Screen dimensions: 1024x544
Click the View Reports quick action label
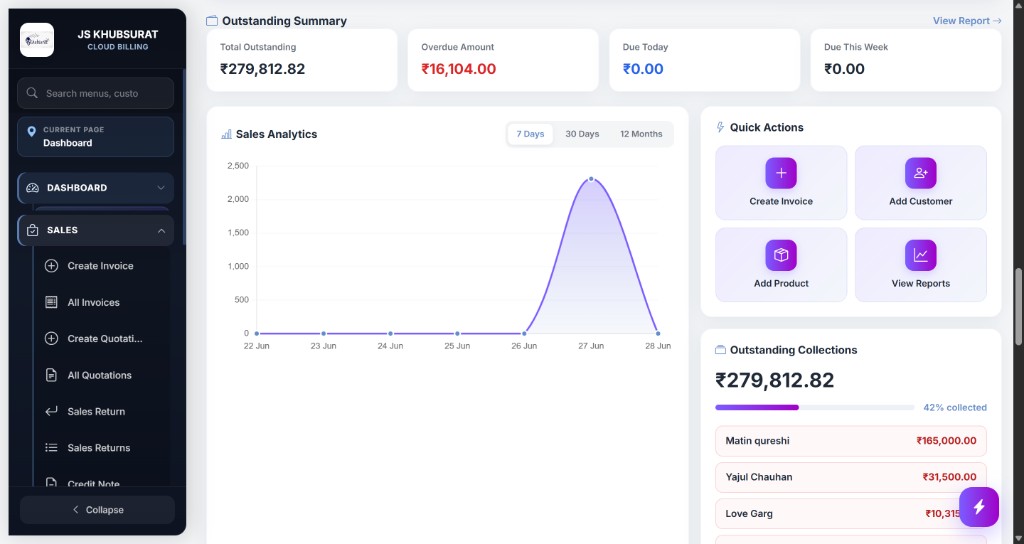point(921,283)
